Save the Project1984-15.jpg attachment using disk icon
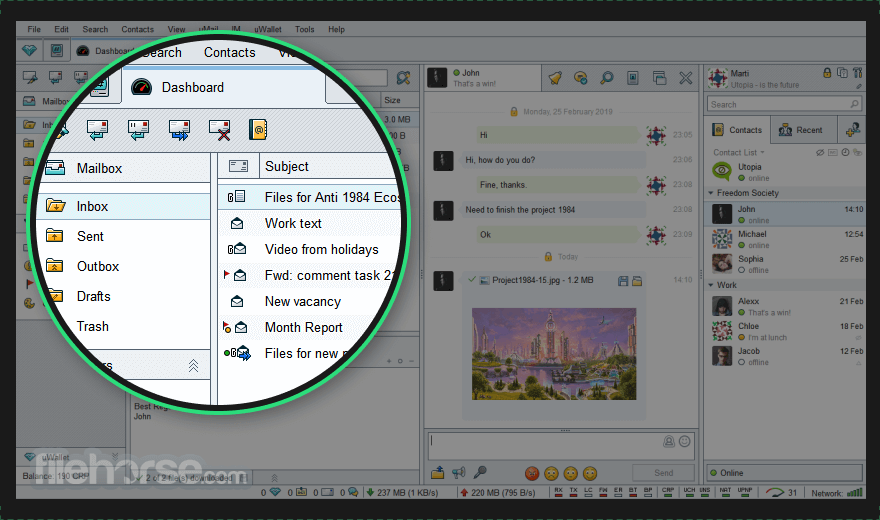The height and width of the screenshot is (520, 880). [623, 281]
